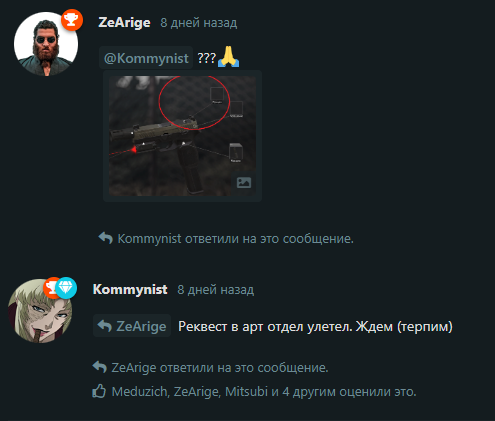Click Kommynist's orange trophy badge
This screenshot has width=495, height=421.
coord(51,287)
